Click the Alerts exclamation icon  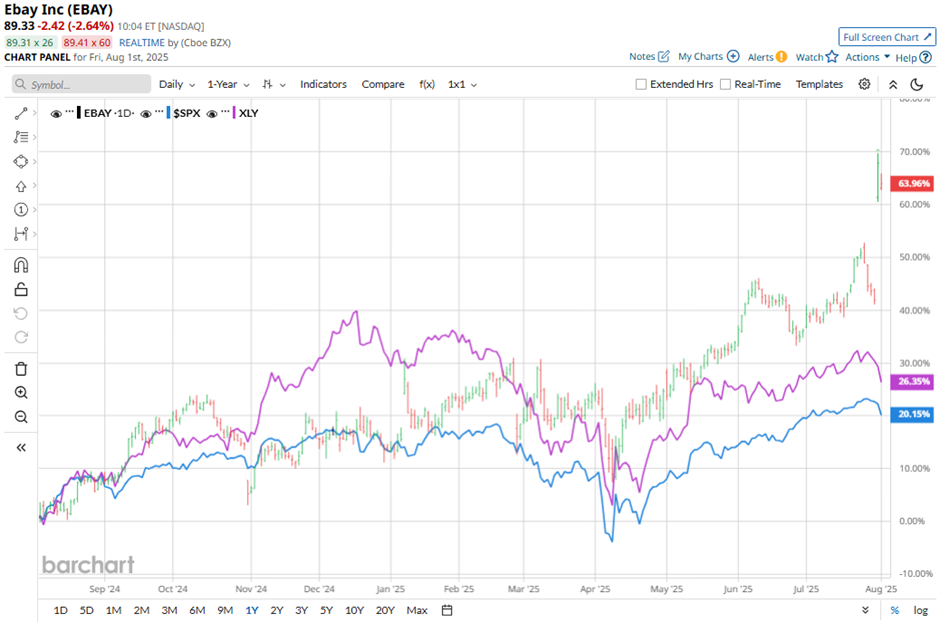(x=781, y=57)
